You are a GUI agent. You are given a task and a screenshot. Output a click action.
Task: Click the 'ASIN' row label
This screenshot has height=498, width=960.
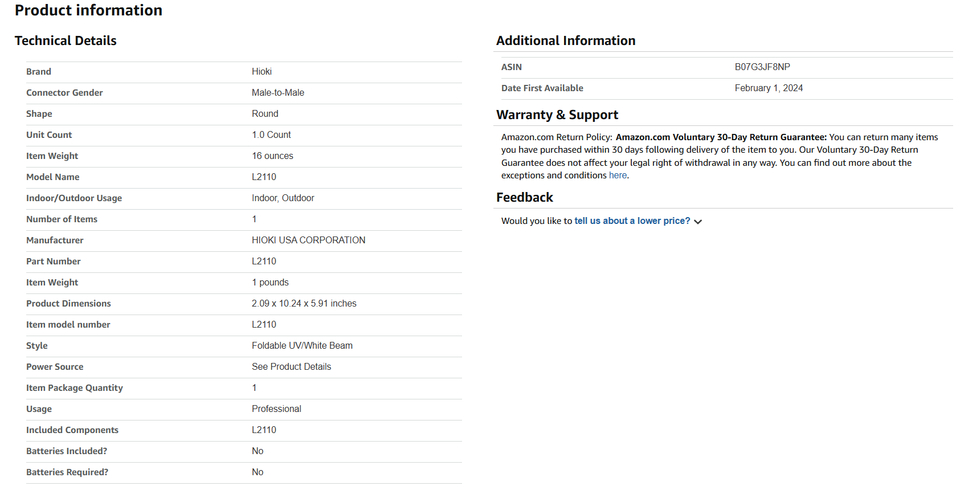coord(511,67)
